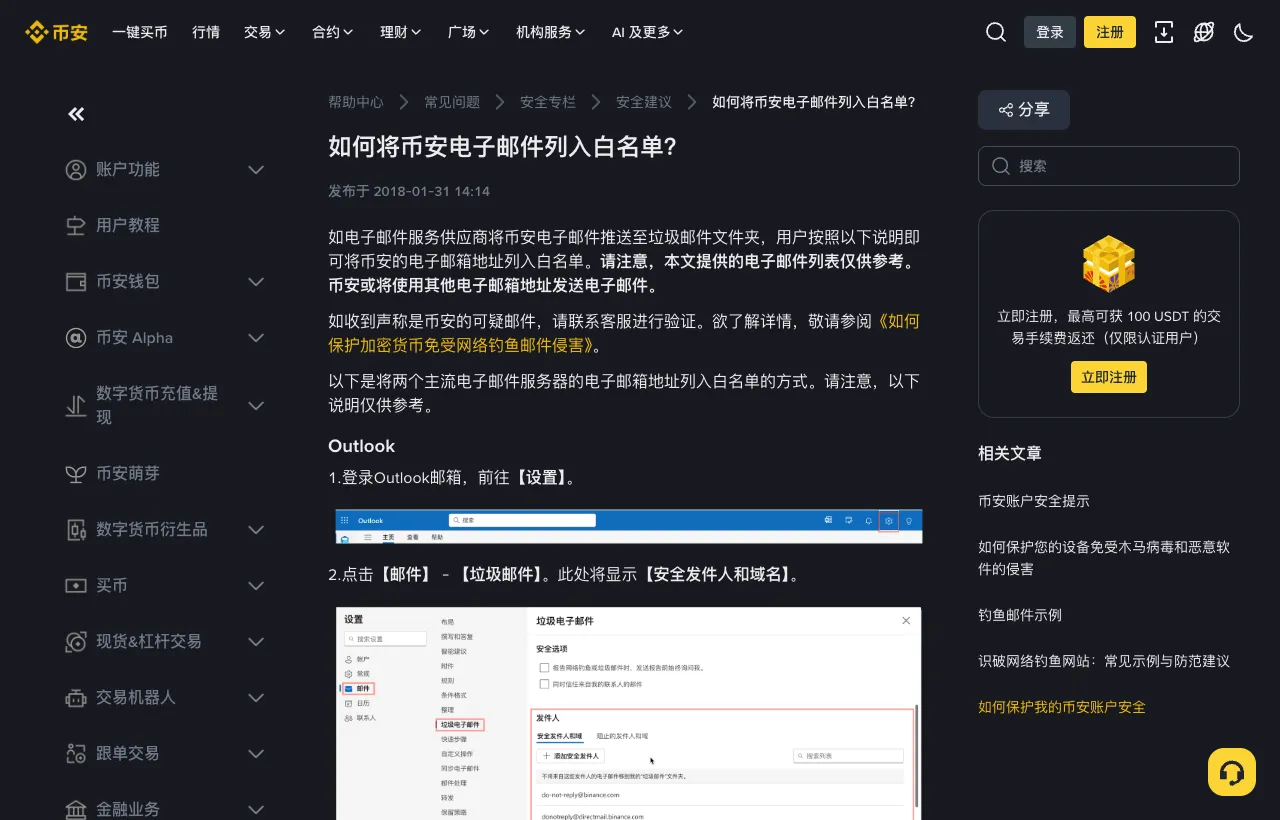Open the 如何保护我的币安账户安全 link

[x=1062, y=707]
